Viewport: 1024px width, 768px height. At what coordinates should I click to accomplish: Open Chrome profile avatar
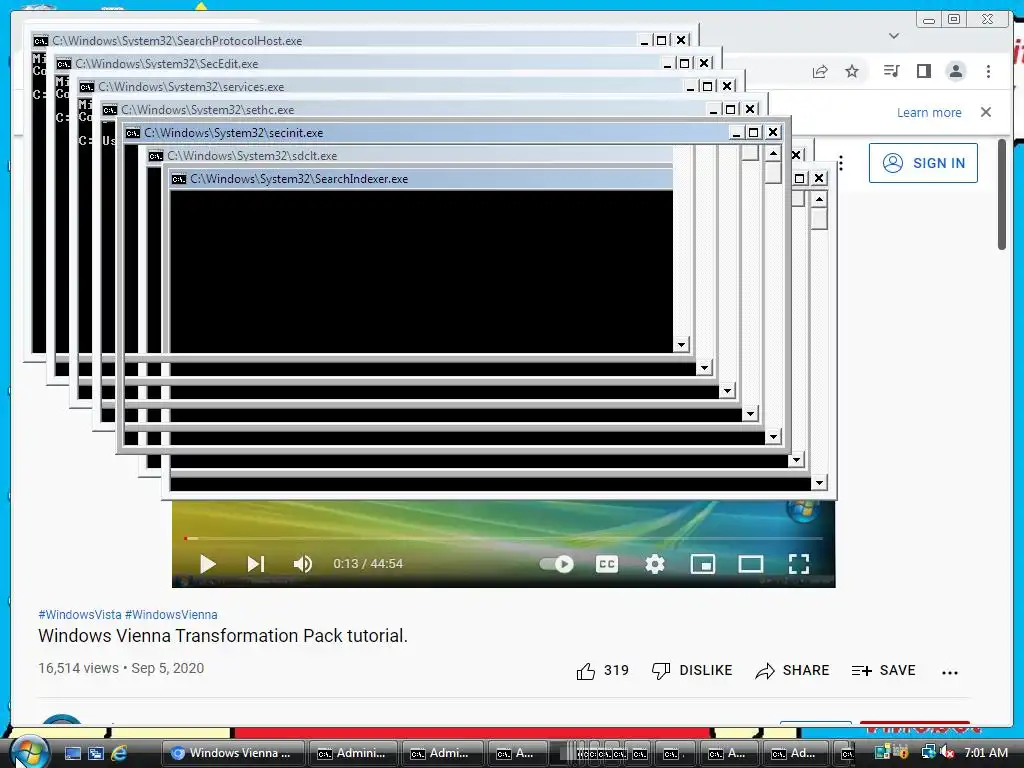(x=955, y=71)
